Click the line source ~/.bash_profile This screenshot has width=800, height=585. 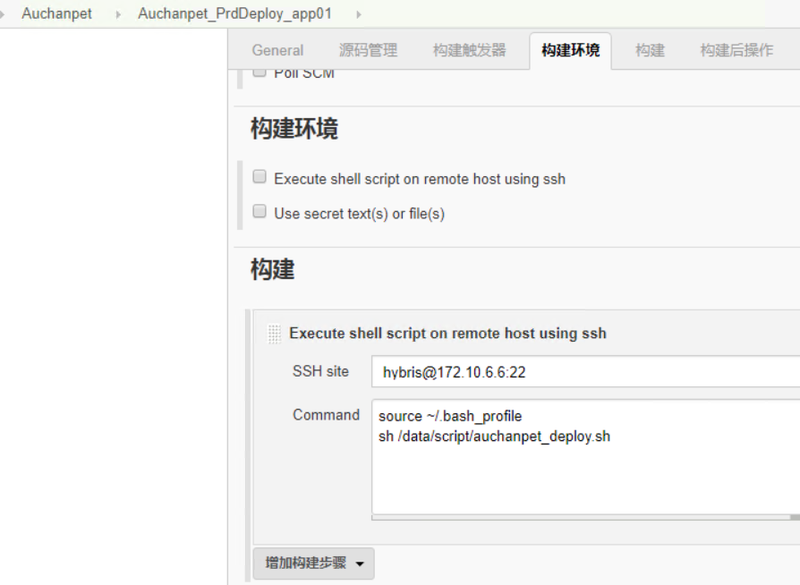tap(450, 416)
